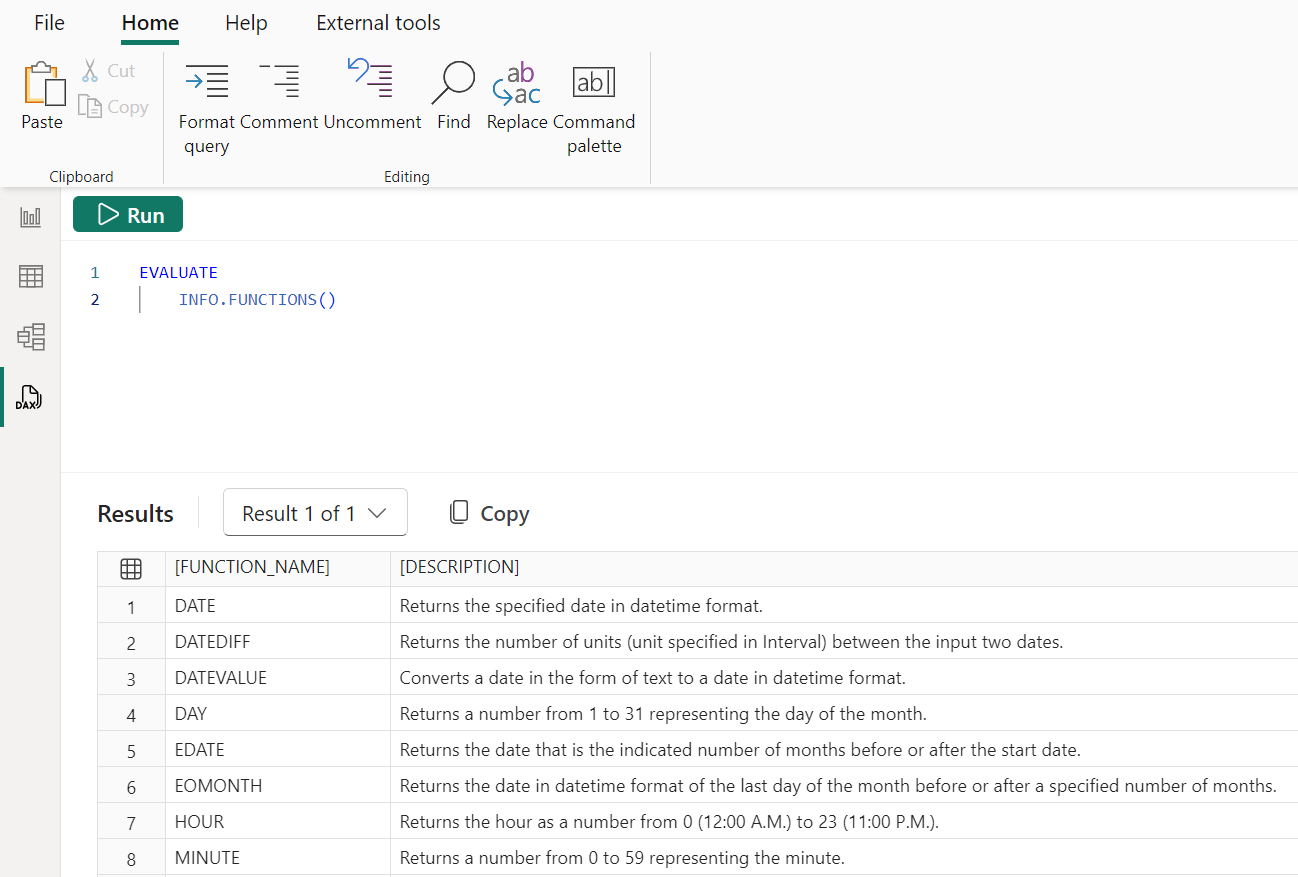Copy the query results
This screenshot has height=877, width=1298.
[489, 512]
